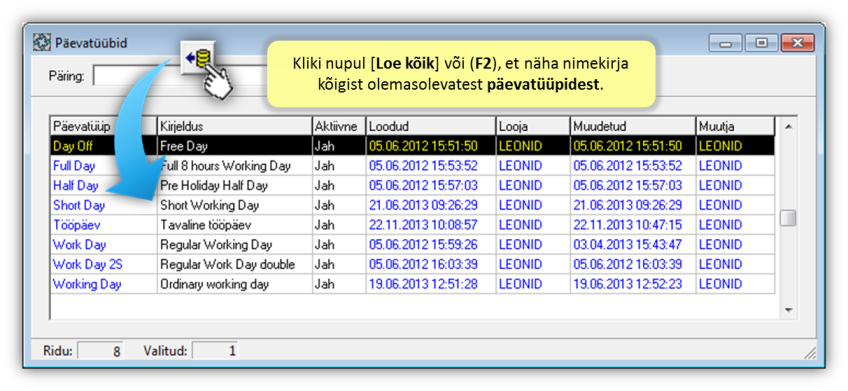This screenshot has height=391, width=848.
Task: Sort by the Looja column header
Action: [533, 127]
